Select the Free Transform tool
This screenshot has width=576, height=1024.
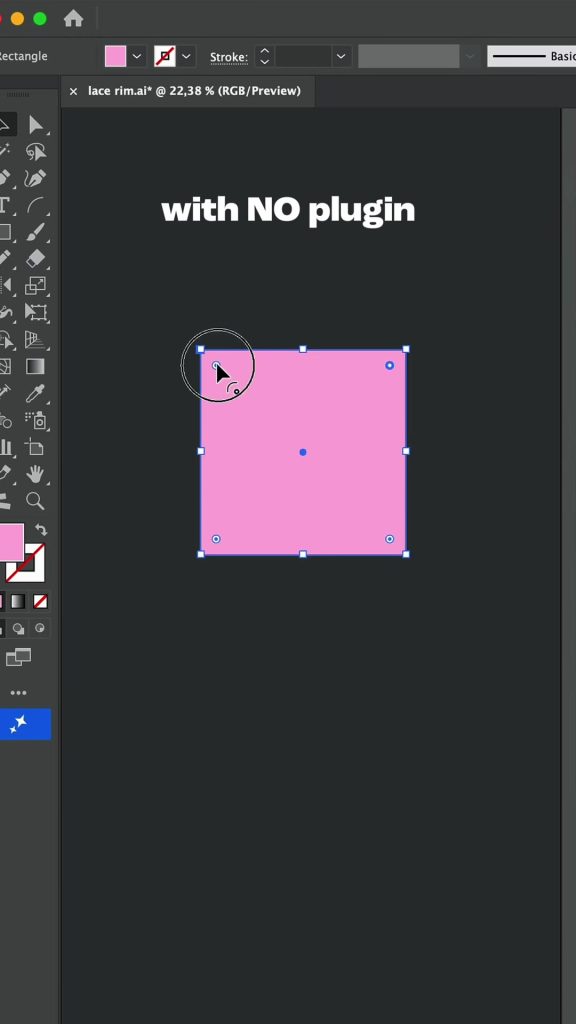pyautogui.click(x=36, y=312)
